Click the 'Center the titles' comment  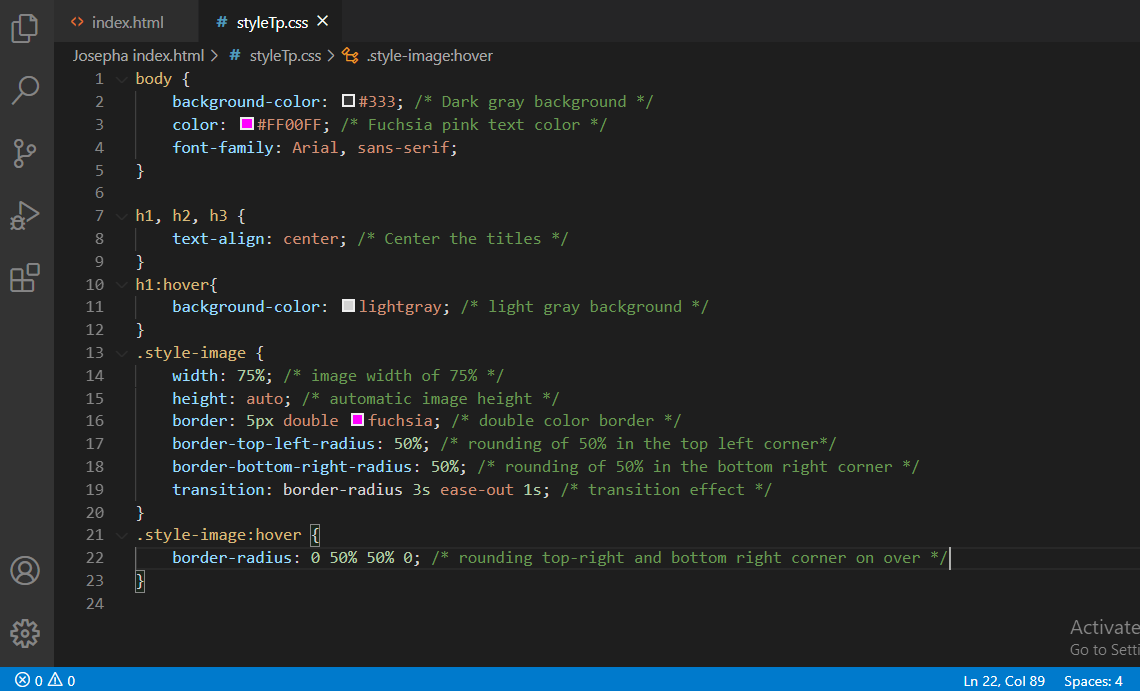462,239
